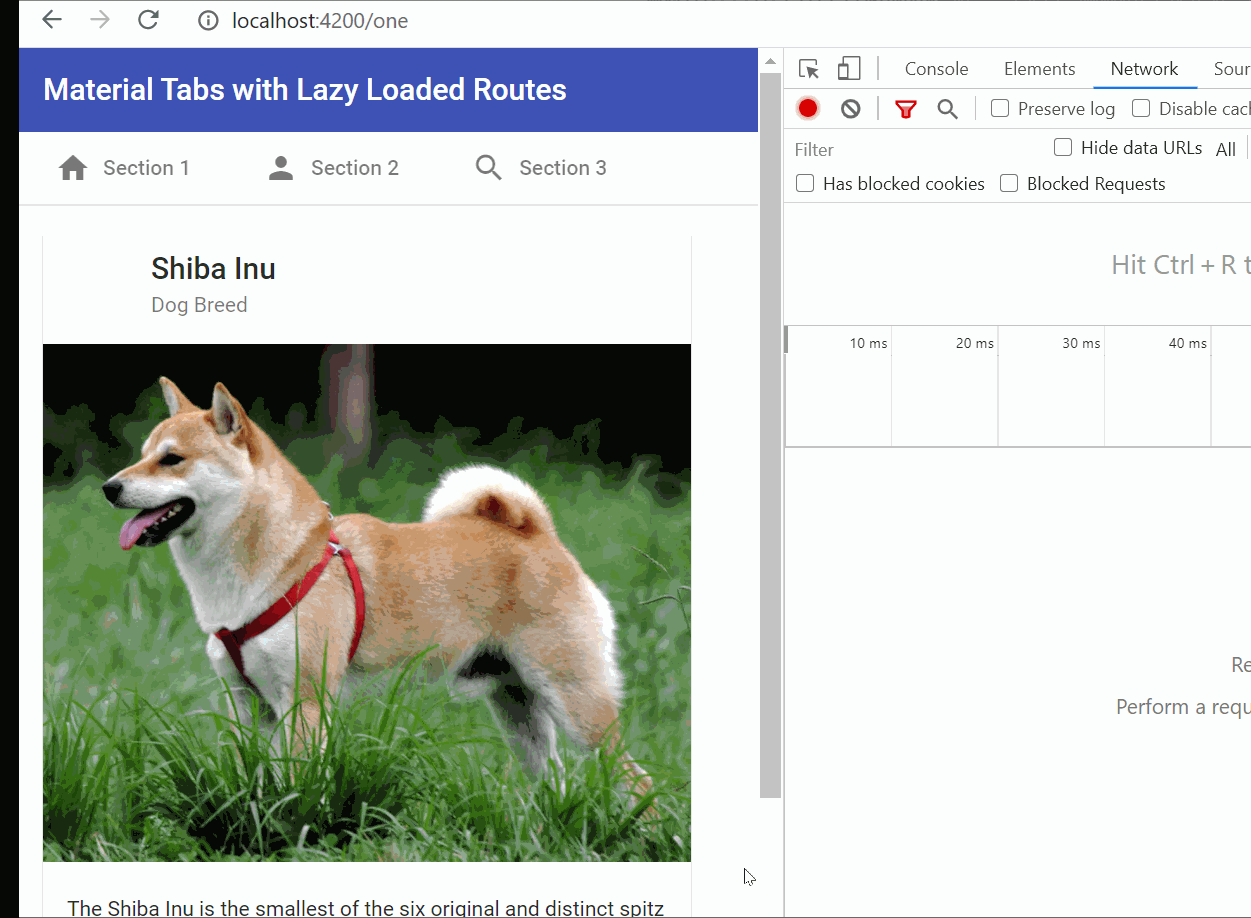Stop recording network log with red button
1251x918 pixels.
808,109
